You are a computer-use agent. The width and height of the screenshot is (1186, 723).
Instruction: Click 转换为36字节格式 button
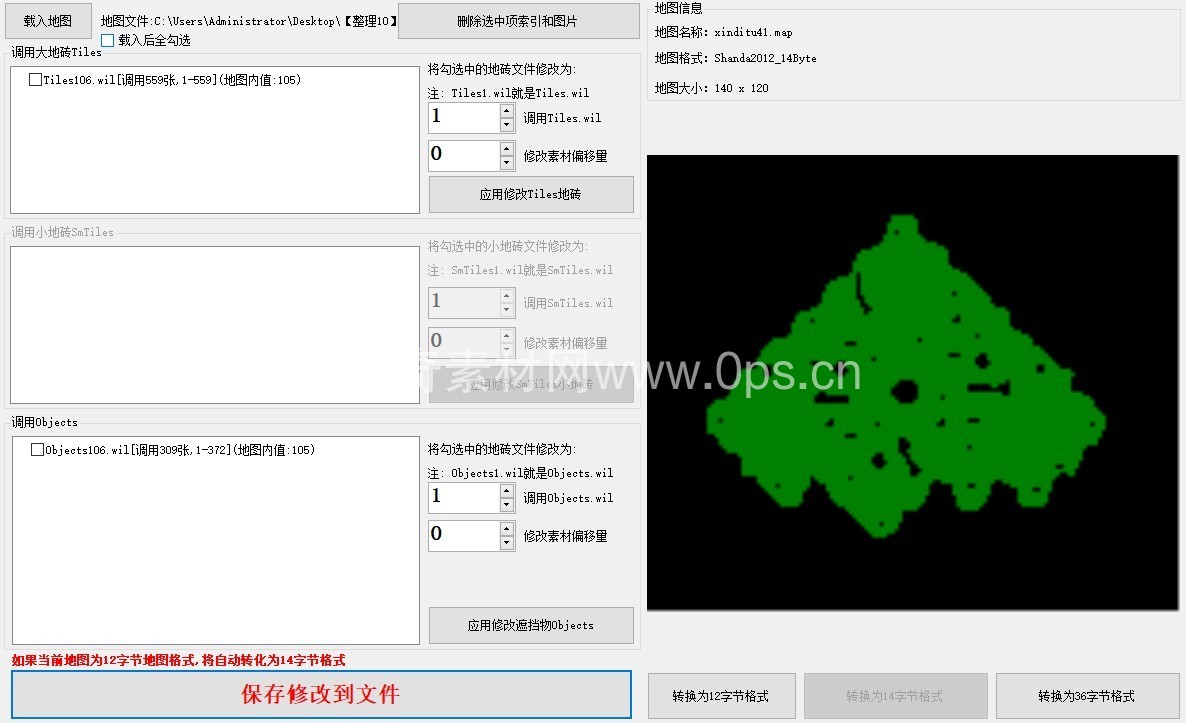click(x=1085, y=696)
